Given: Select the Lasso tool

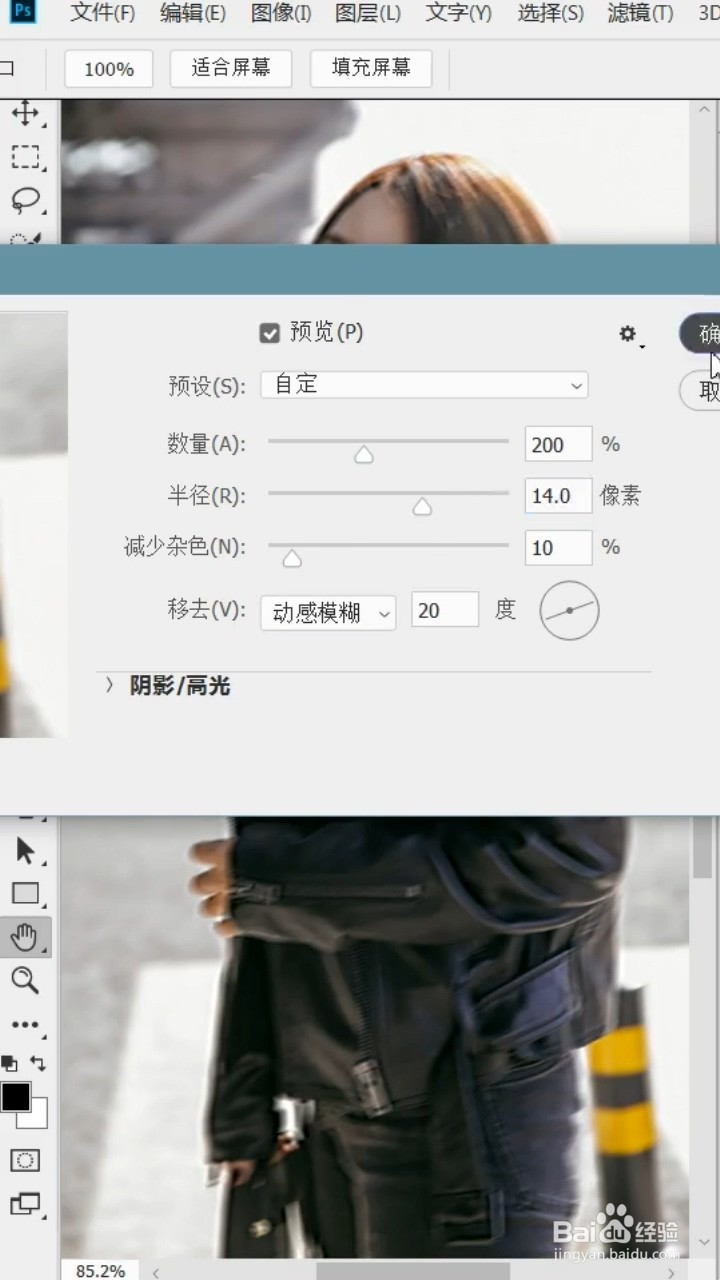Looking at the screenshot, I should coord(25,200).
